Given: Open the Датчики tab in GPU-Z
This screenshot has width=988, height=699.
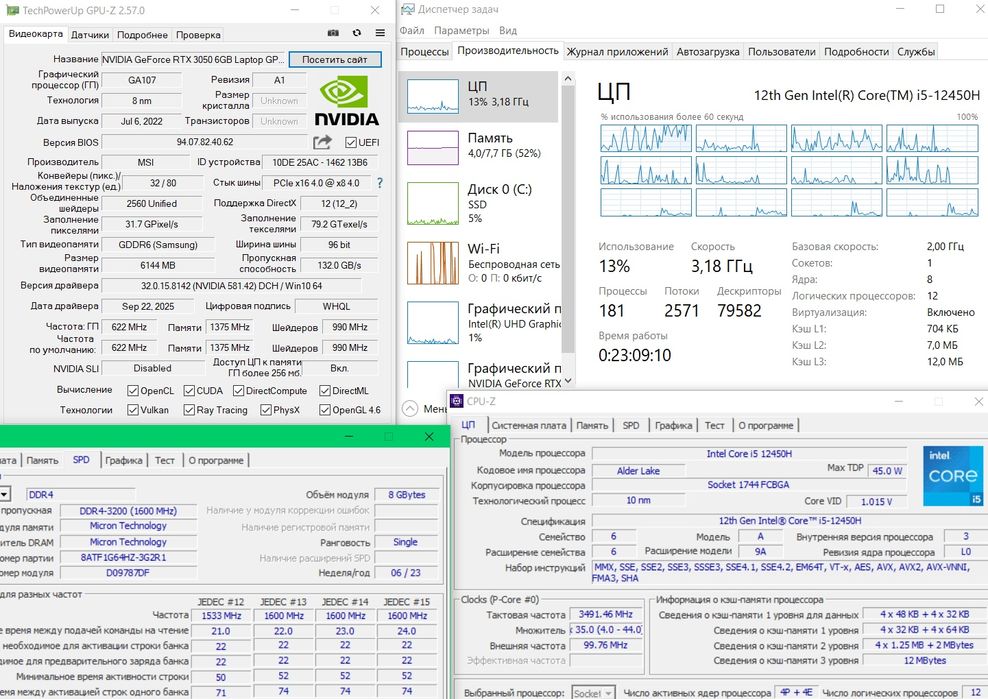Looking at the screenshot, I should [90, 35].
